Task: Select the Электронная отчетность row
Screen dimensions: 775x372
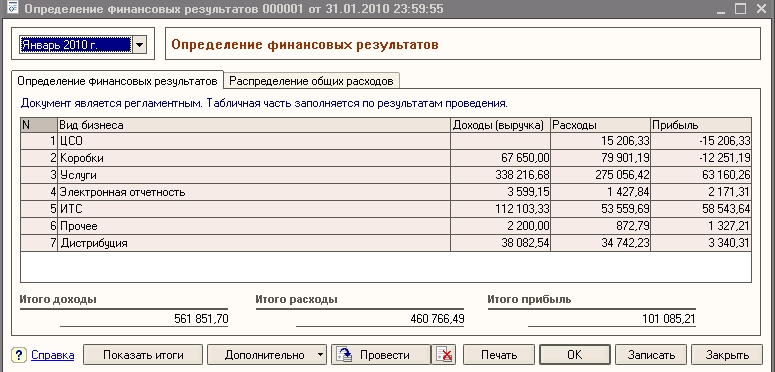Action: 386,192
